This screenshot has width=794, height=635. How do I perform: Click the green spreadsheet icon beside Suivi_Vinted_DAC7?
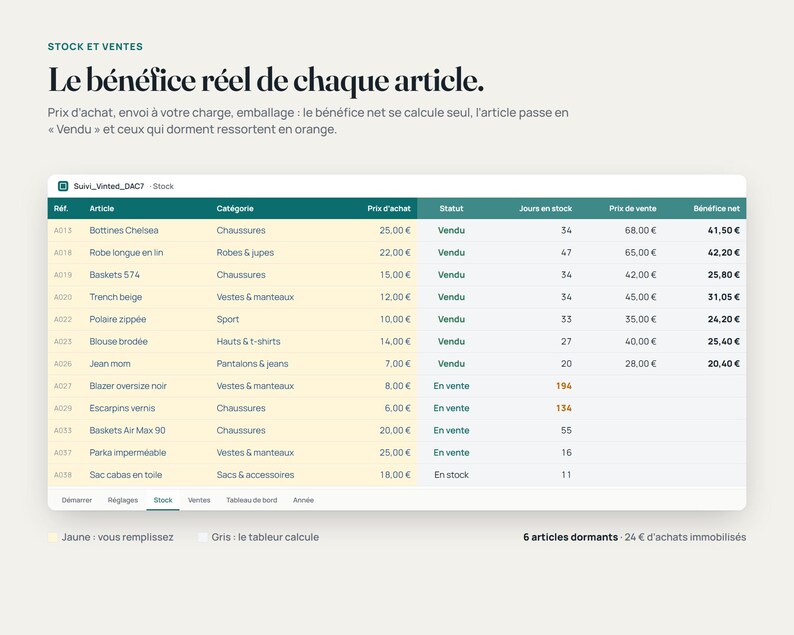pyautogui.click(x=63, y=186)
